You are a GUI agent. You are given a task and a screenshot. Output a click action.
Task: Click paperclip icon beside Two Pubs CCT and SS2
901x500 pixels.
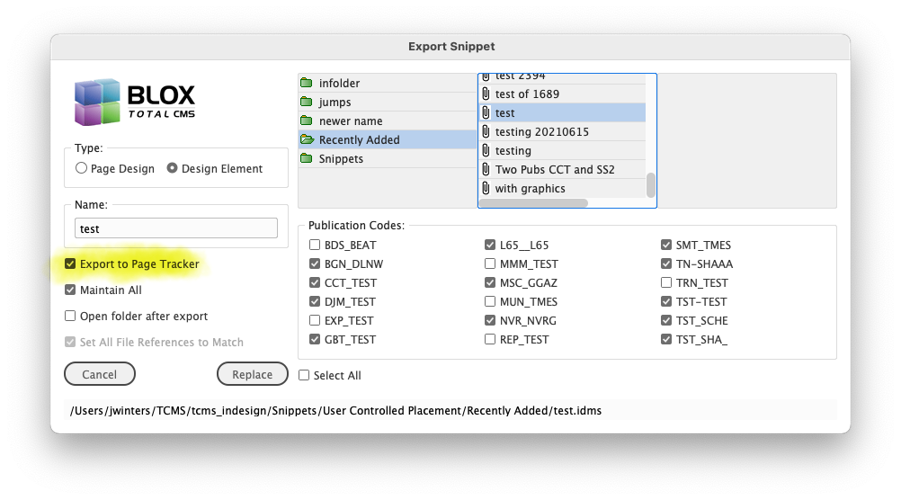486,170
